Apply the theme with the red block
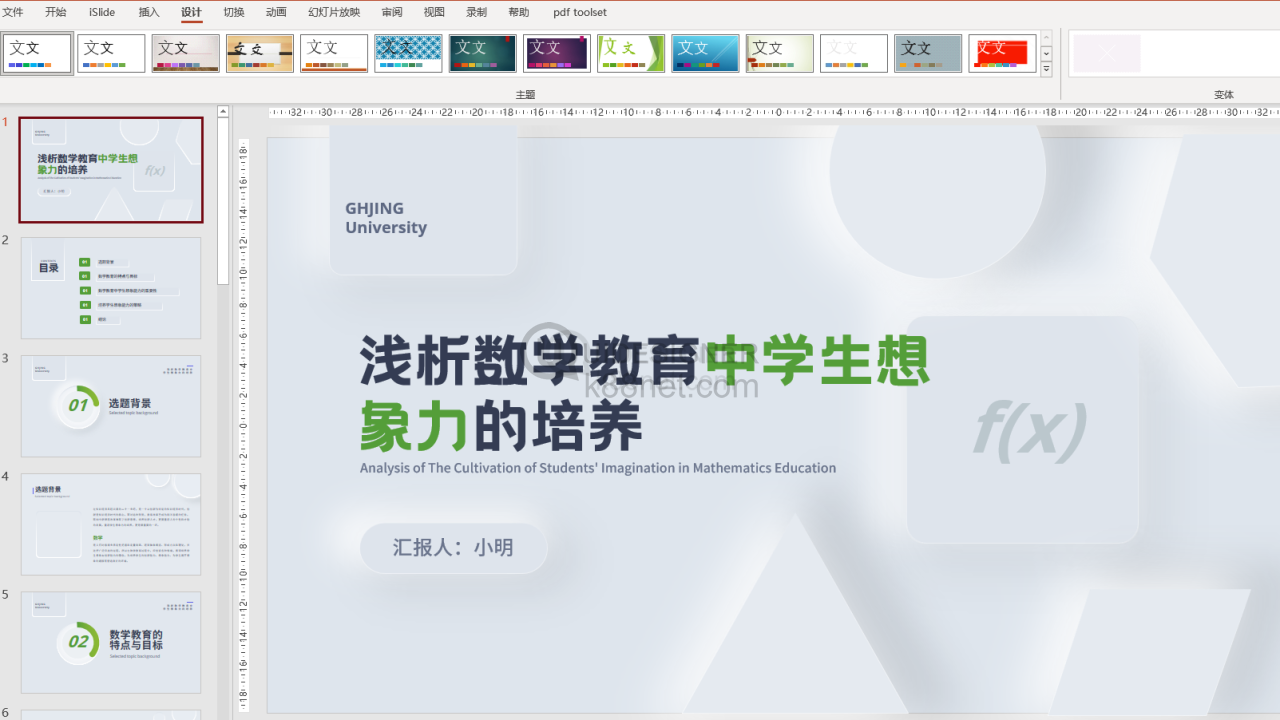 tap(1002, 53)
